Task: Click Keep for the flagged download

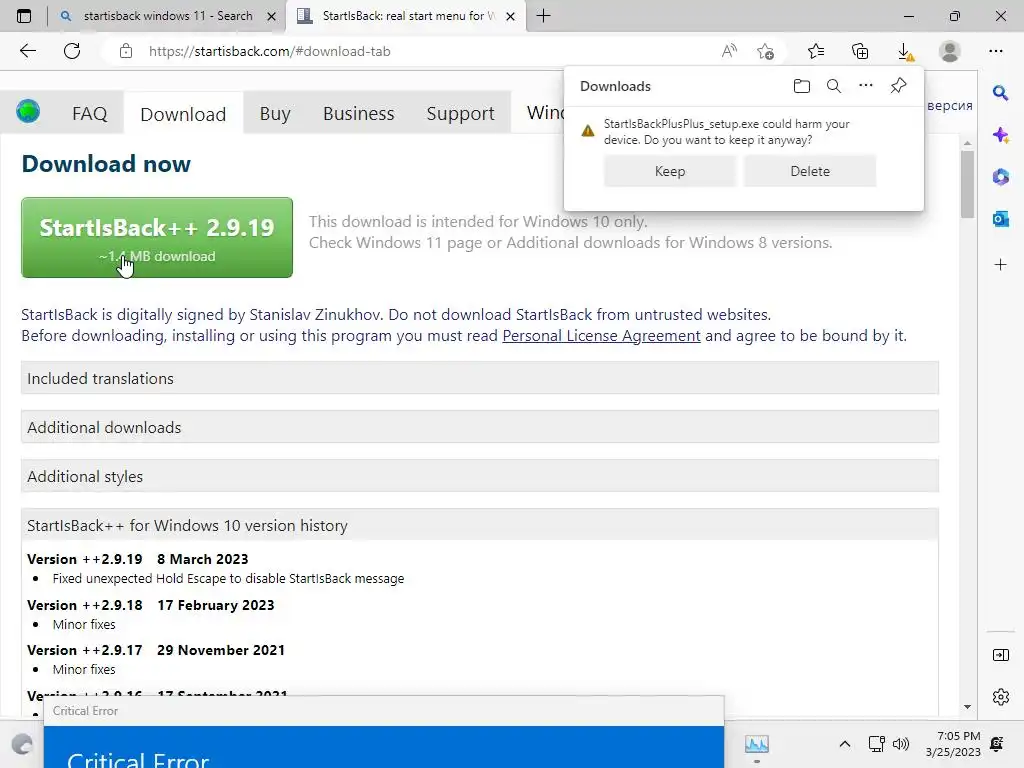Action: click(669, 171)
